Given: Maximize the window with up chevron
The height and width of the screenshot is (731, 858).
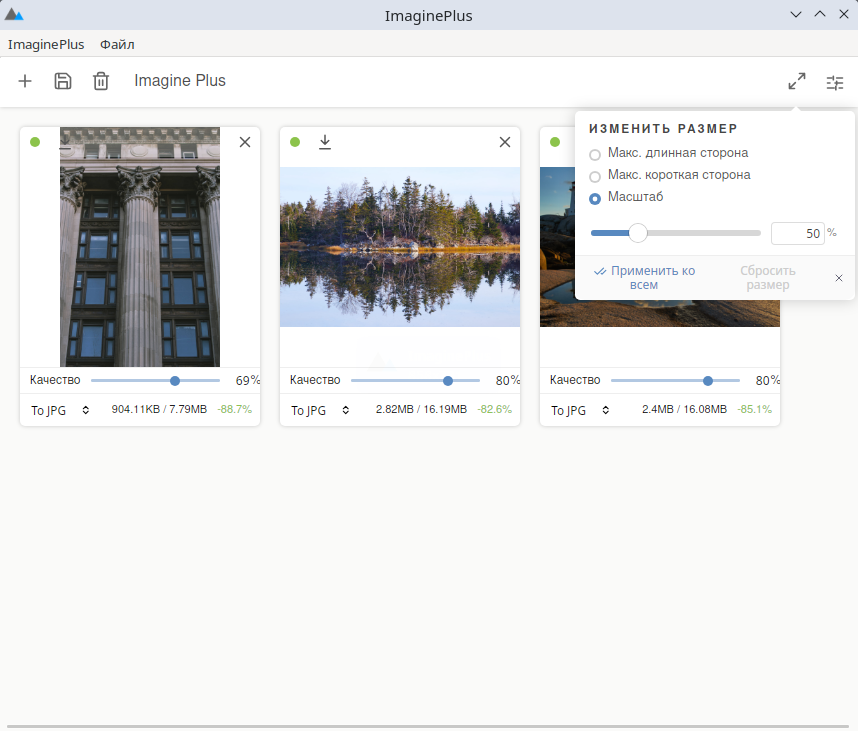Looking at the screenshot, I should (820, 15).
